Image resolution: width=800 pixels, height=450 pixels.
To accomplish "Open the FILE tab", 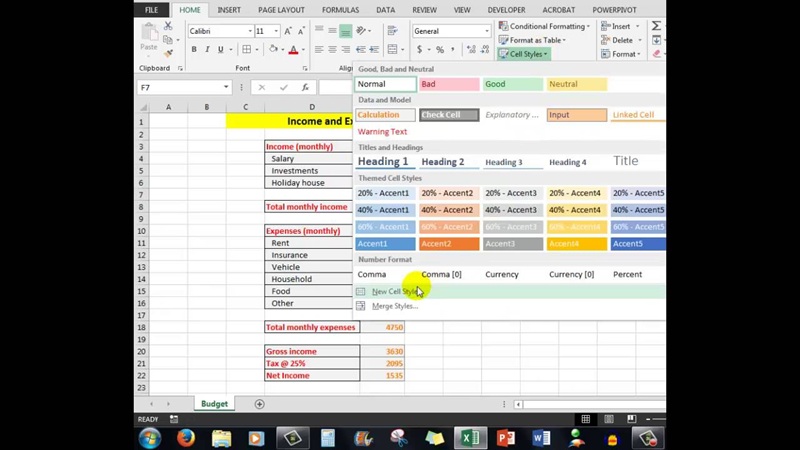I will point(152,10).
